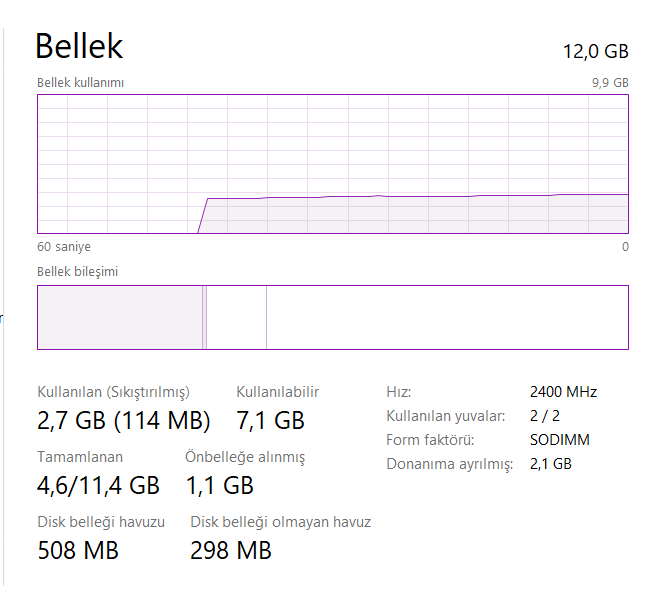Click the 2400 MHz speed value

[563, 392]
